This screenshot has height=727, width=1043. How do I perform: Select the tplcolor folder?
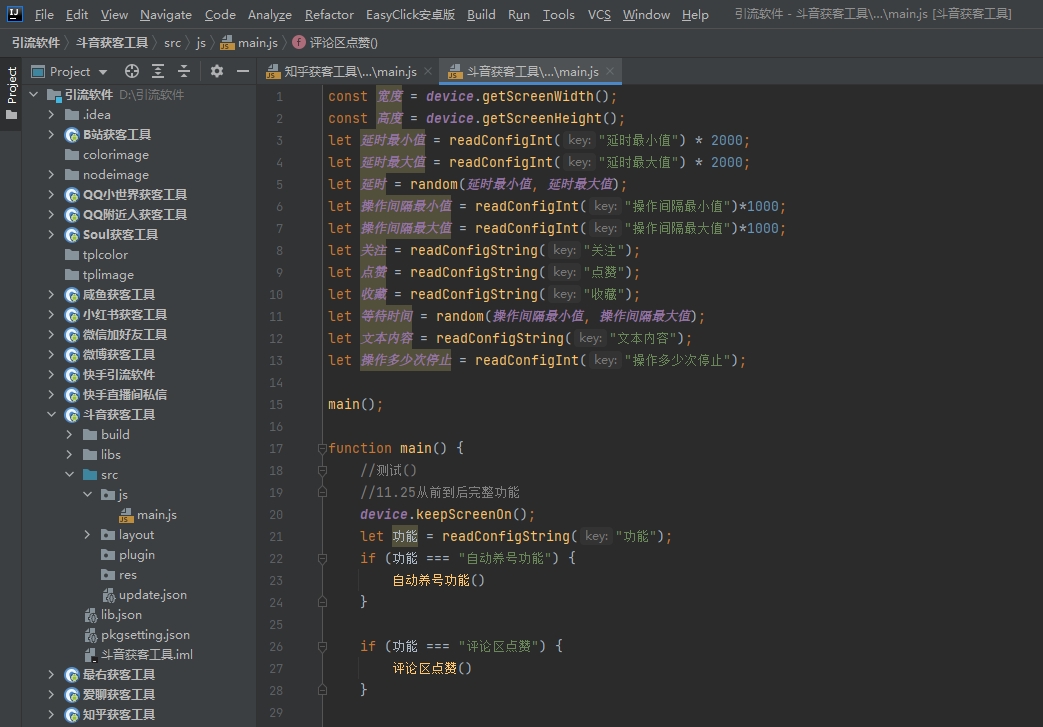(96, 254)
